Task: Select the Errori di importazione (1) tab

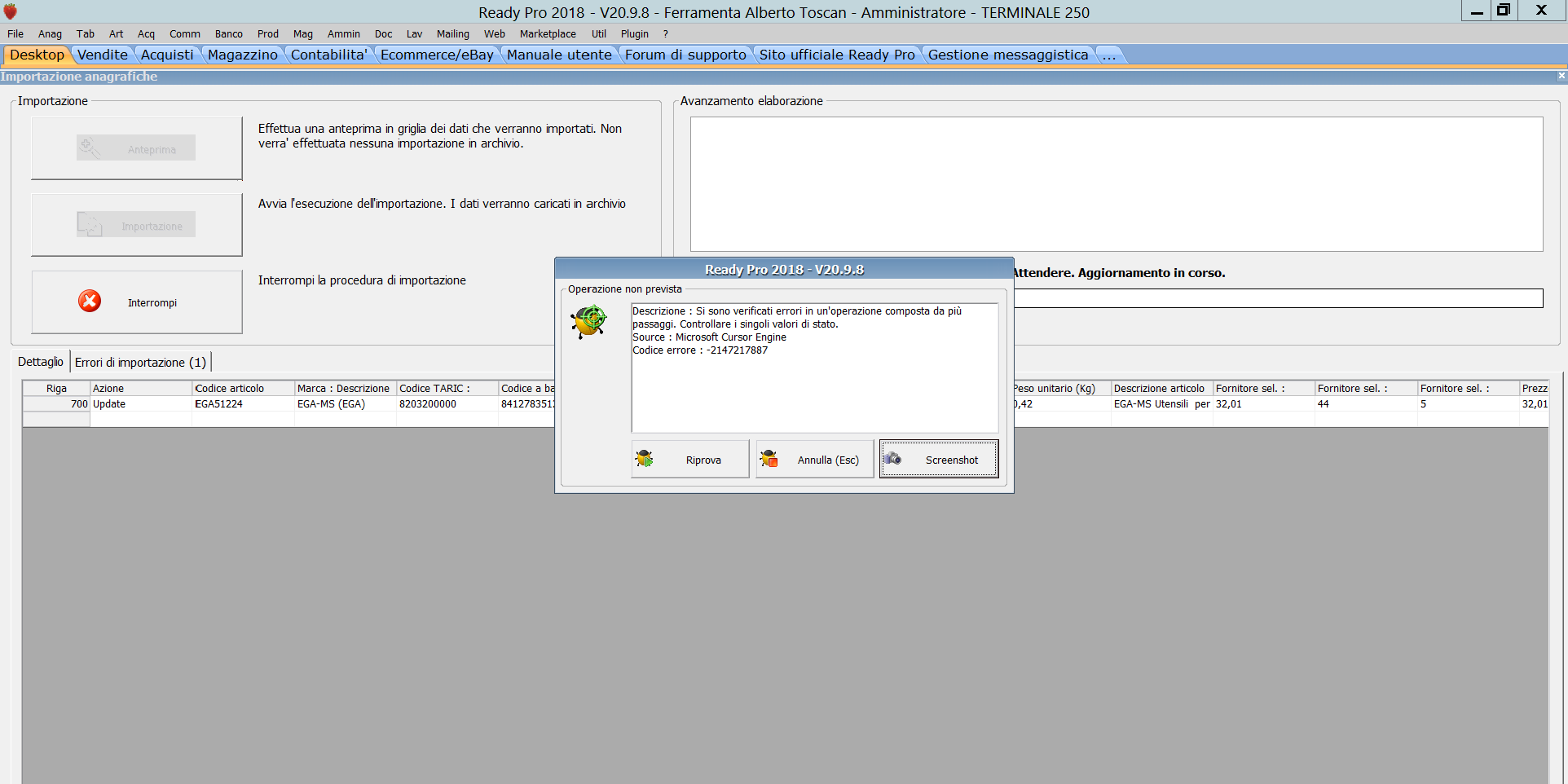Action: coord(140,362)
